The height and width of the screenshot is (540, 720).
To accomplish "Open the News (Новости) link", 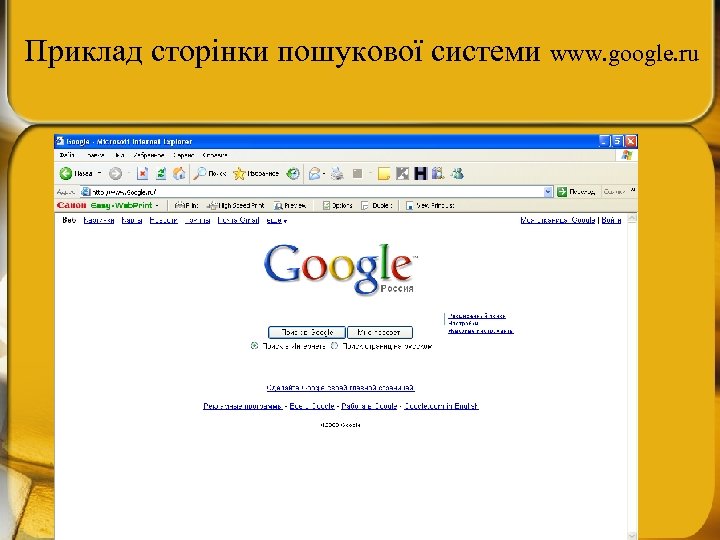I will [x=163, y=220].
